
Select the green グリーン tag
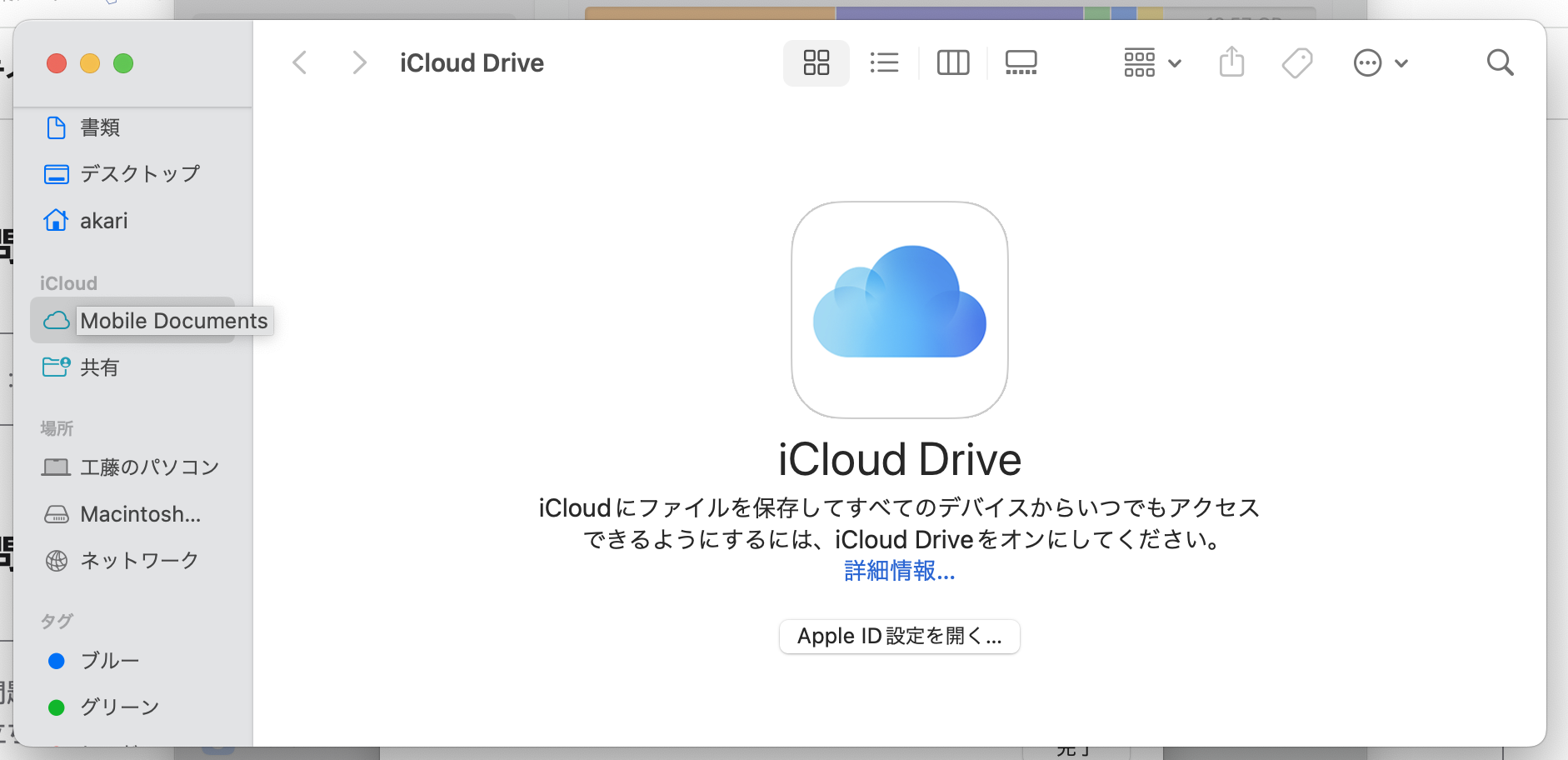(x=119, y=707)
